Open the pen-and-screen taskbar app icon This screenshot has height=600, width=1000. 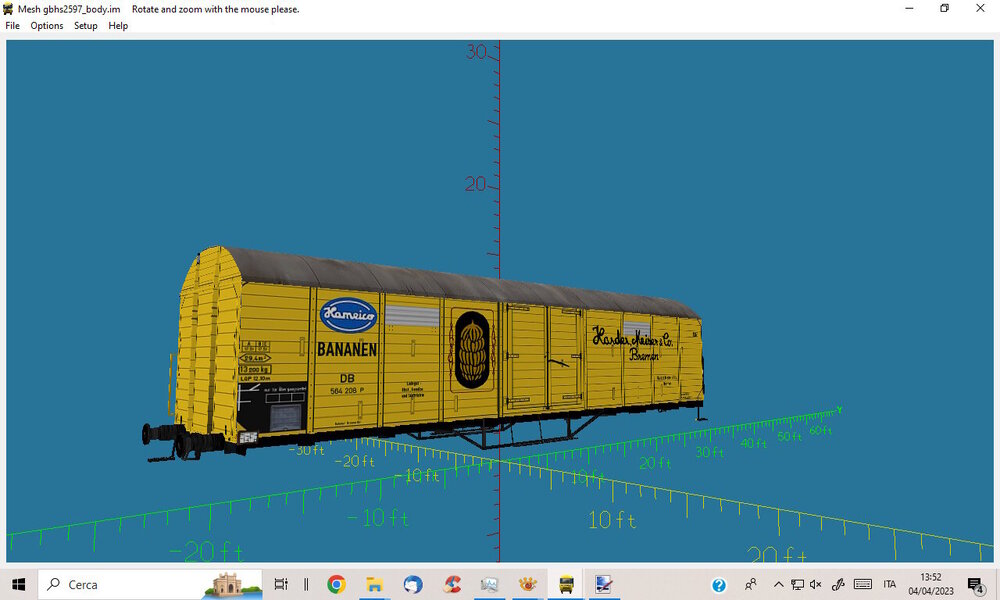click(x=603, y=584)
